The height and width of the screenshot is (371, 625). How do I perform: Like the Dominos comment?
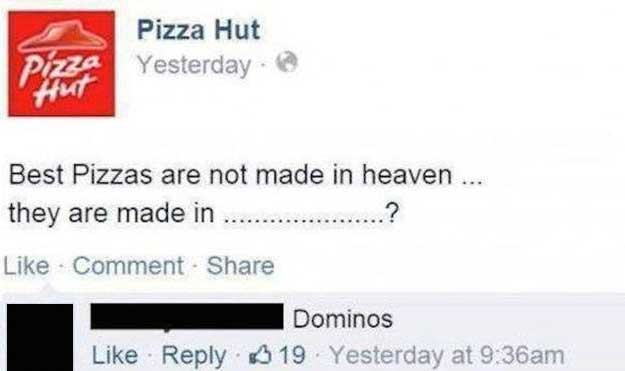pos(115,355)
